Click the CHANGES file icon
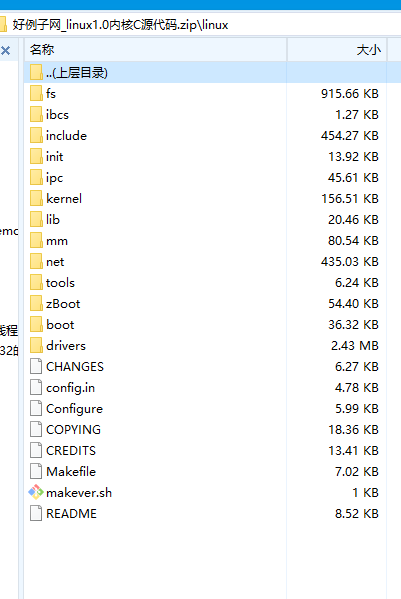The image size is (401, 599). [36, 366]
